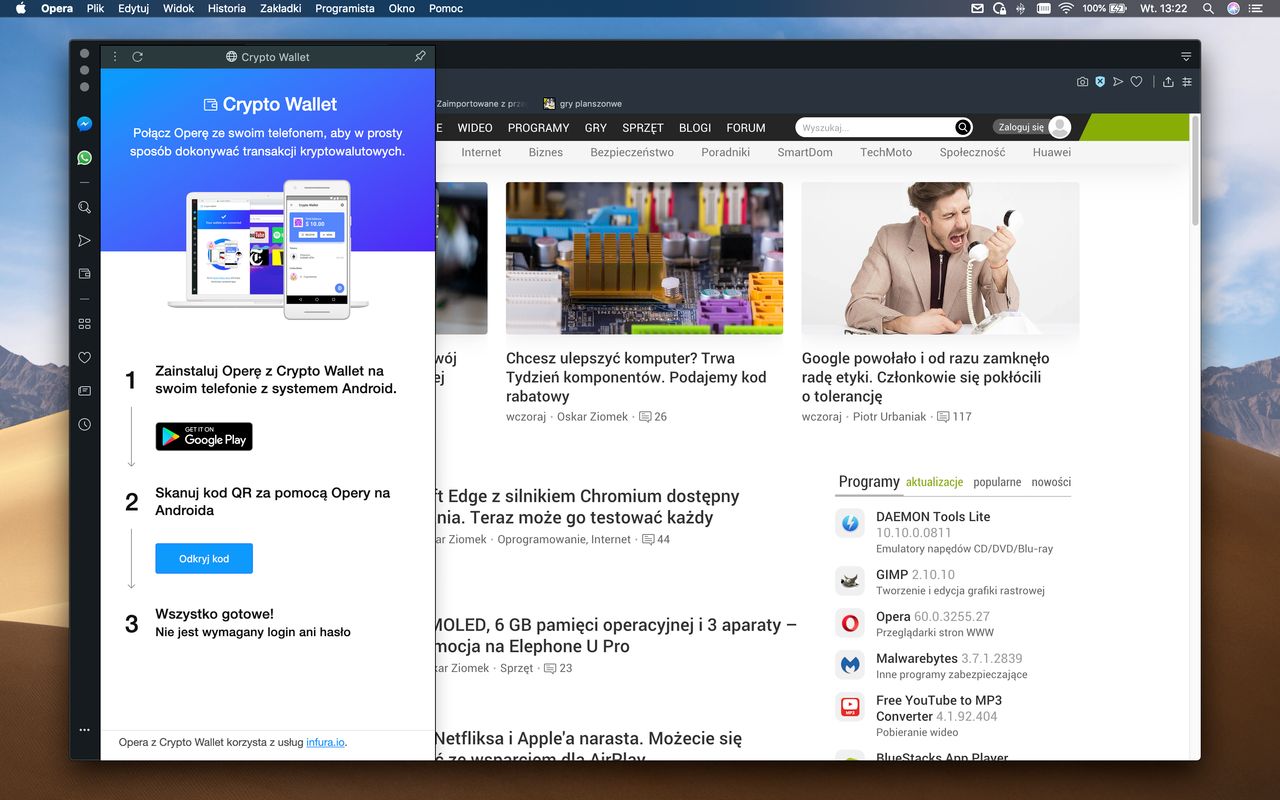This screenshot has height=800, width=1280.
Task: Open the three-dot sidebar setup menu
Action: (x=85, y=730)
